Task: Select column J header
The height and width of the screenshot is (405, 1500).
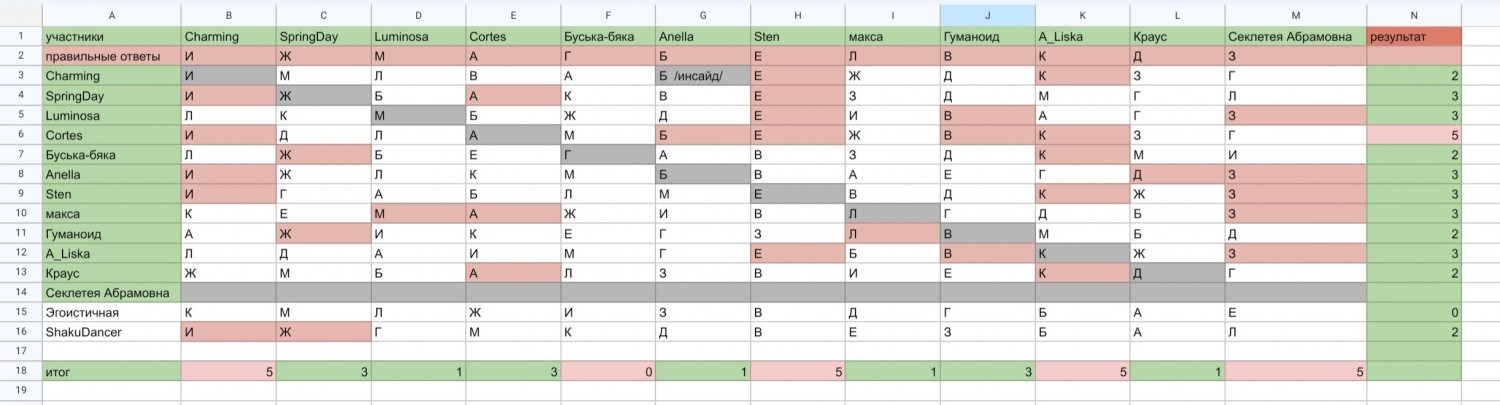Action: (x=987, y=15)
